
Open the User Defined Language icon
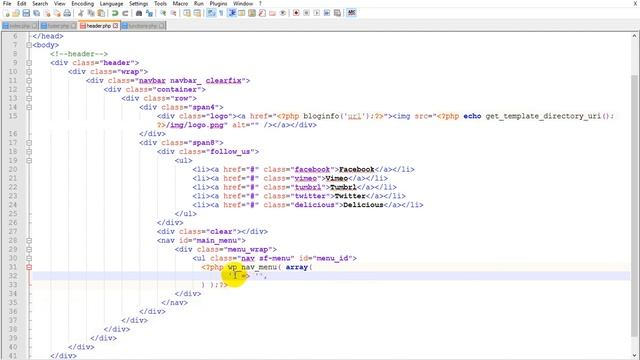242,13
